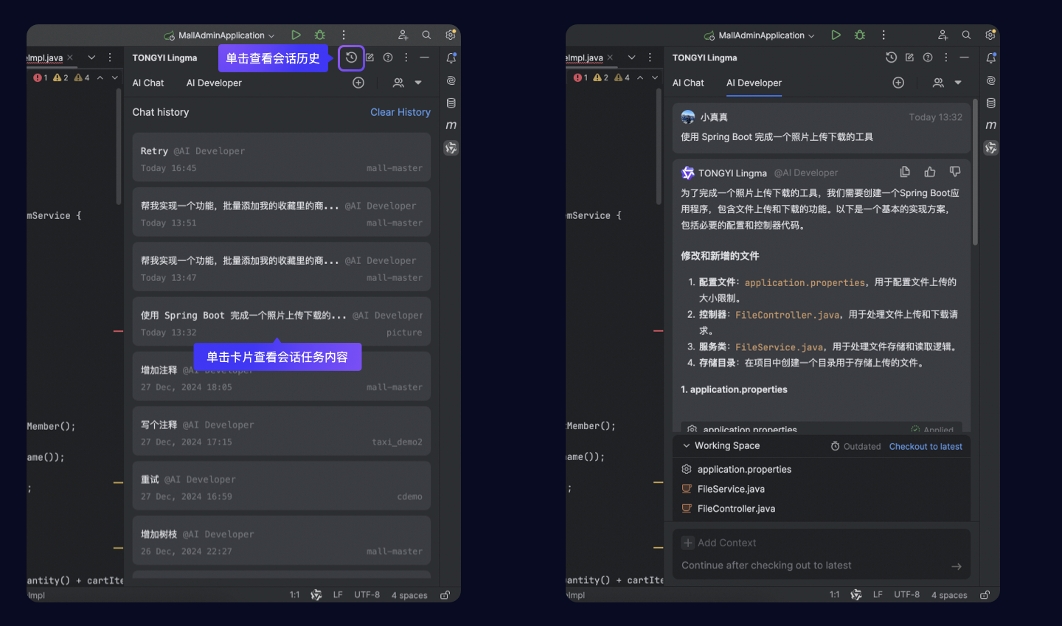
Task: Select AI Developer tab in right window
Action: pos(754,83)
